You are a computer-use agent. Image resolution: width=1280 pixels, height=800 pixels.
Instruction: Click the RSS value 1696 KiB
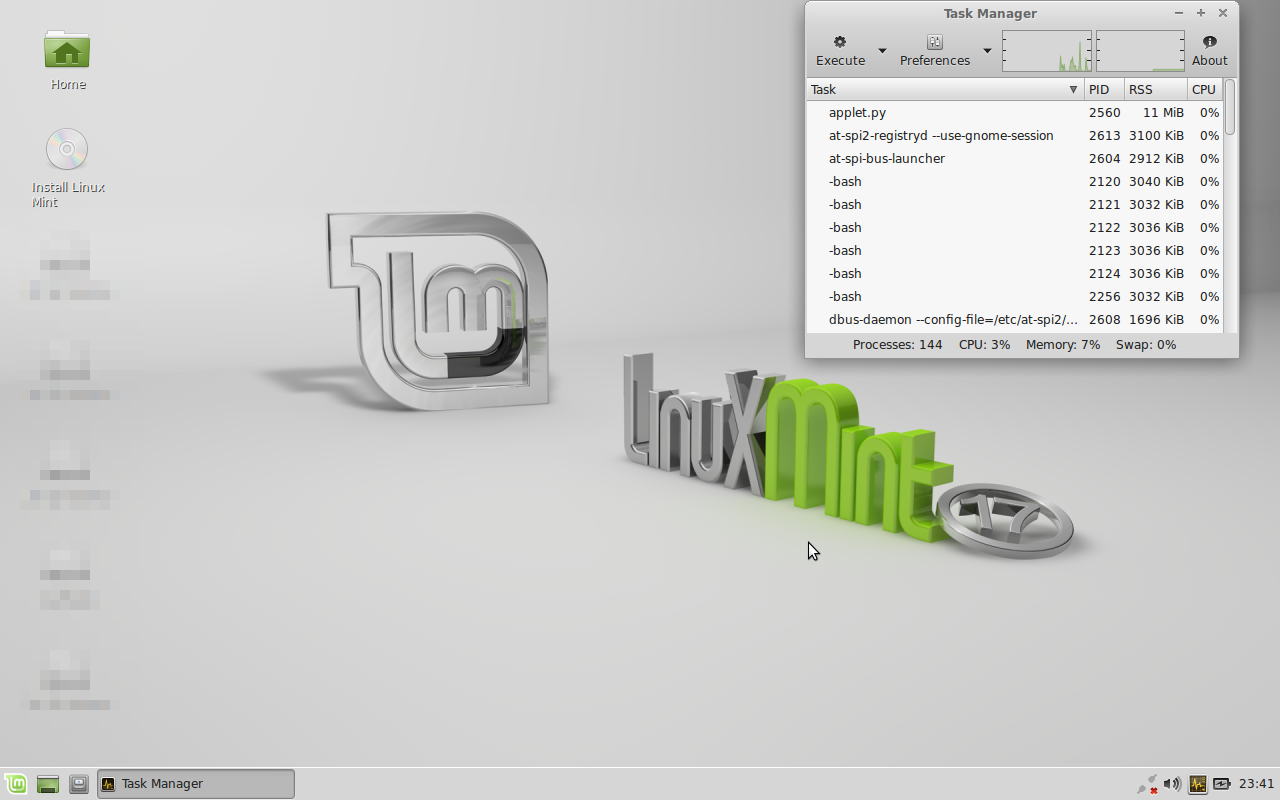[1156, 320]
